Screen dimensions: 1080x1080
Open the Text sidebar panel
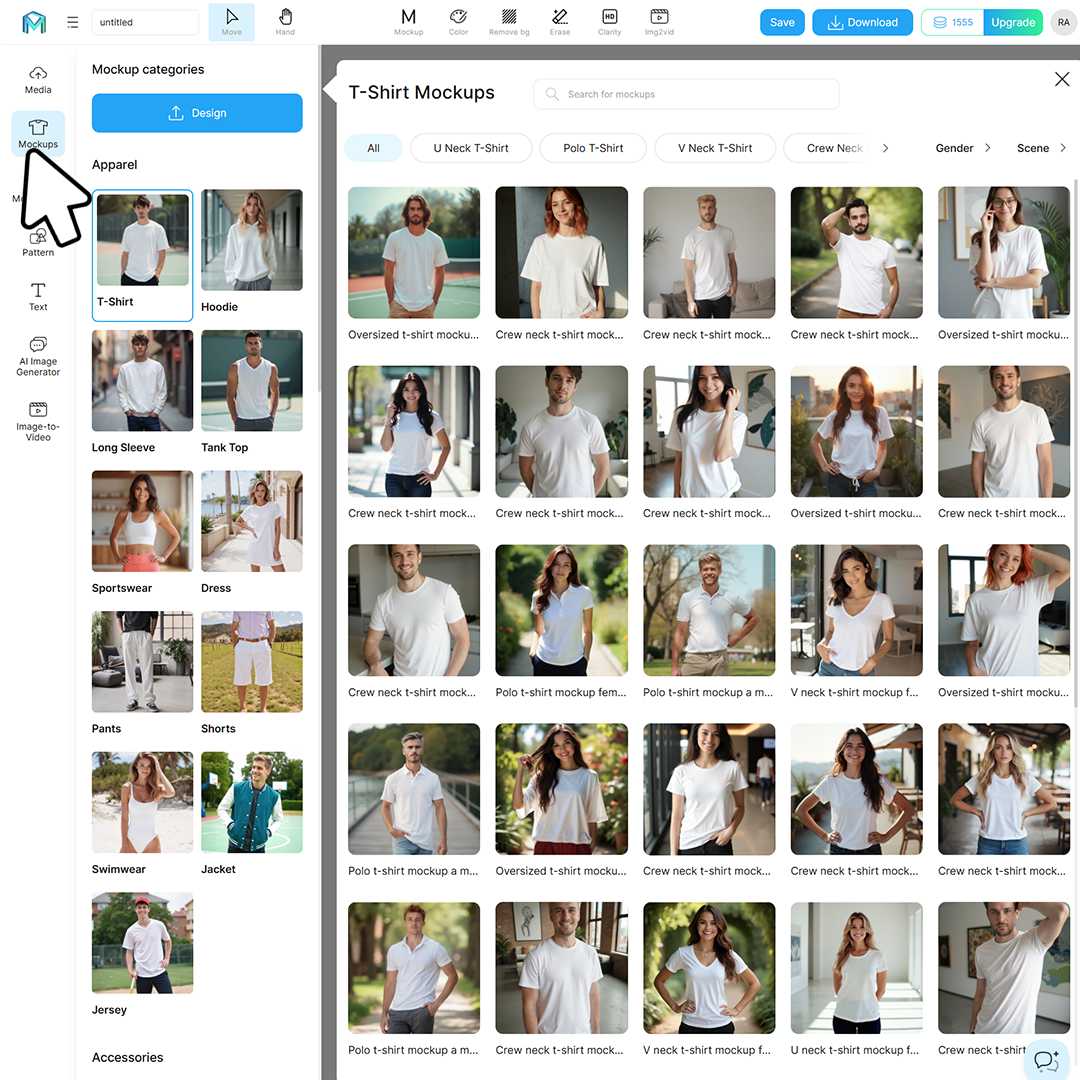tap(38, 297)
